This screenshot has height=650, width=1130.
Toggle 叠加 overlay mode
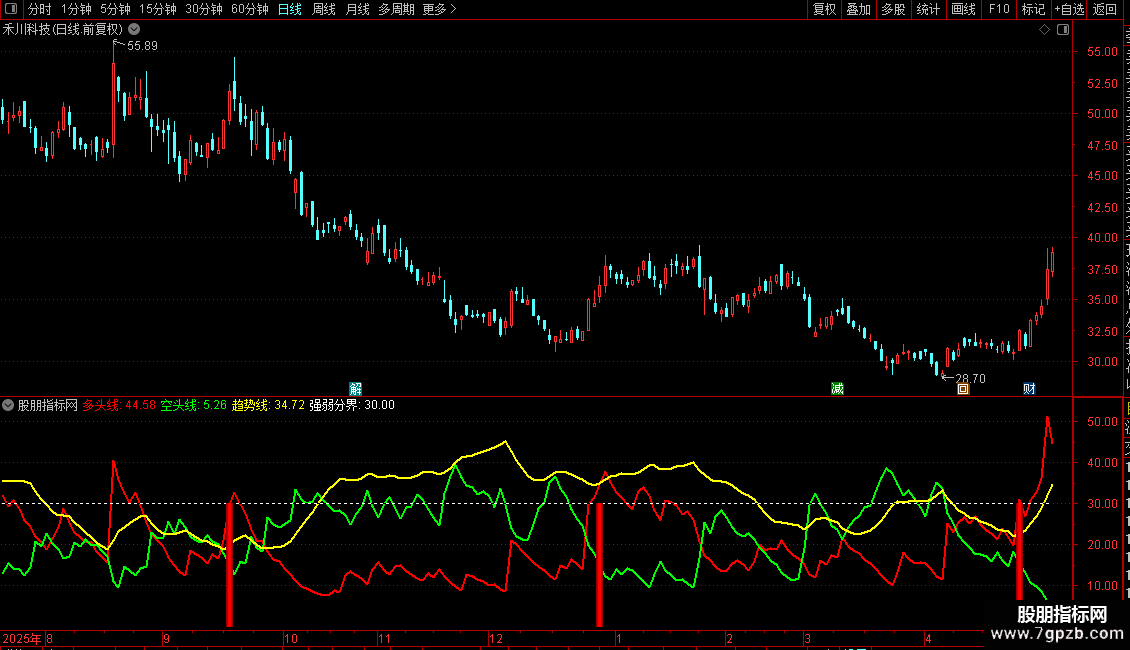859,9
